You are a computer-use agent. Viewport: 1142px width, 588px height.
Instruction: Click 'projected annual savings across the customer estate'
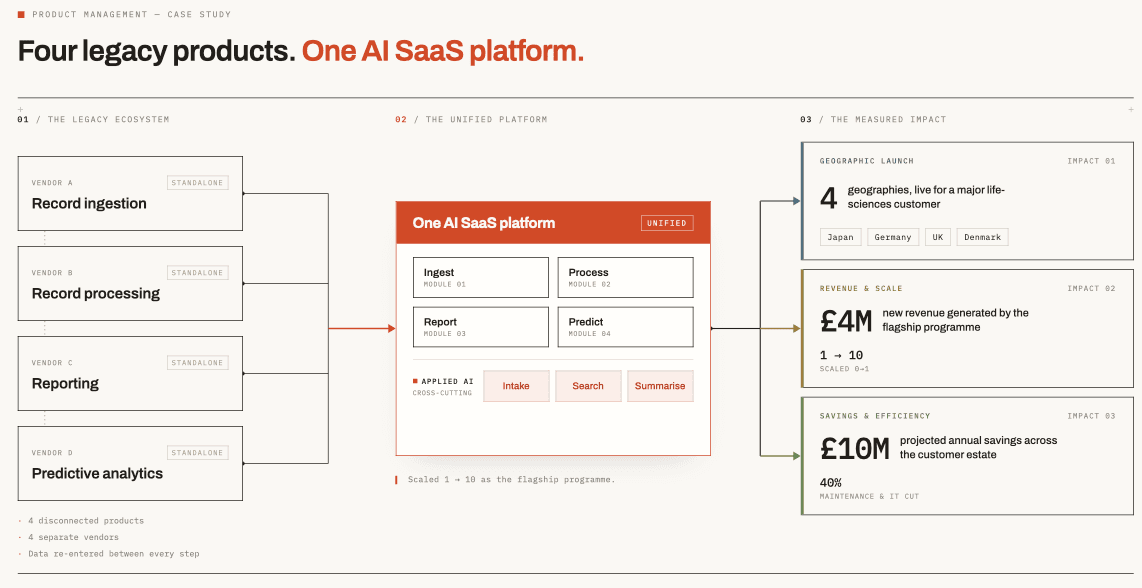(978, 447)
